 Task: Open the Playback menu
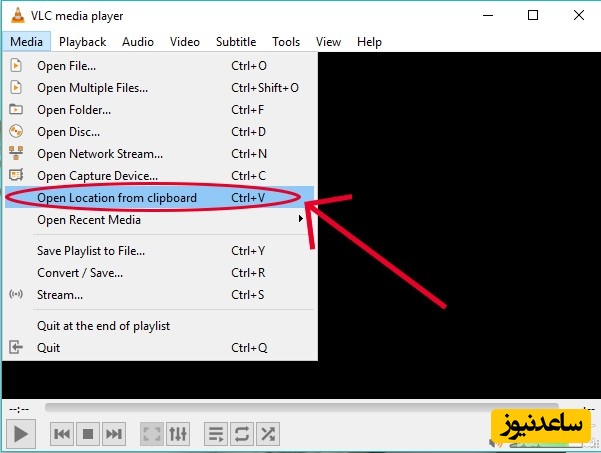coord(82,42)
